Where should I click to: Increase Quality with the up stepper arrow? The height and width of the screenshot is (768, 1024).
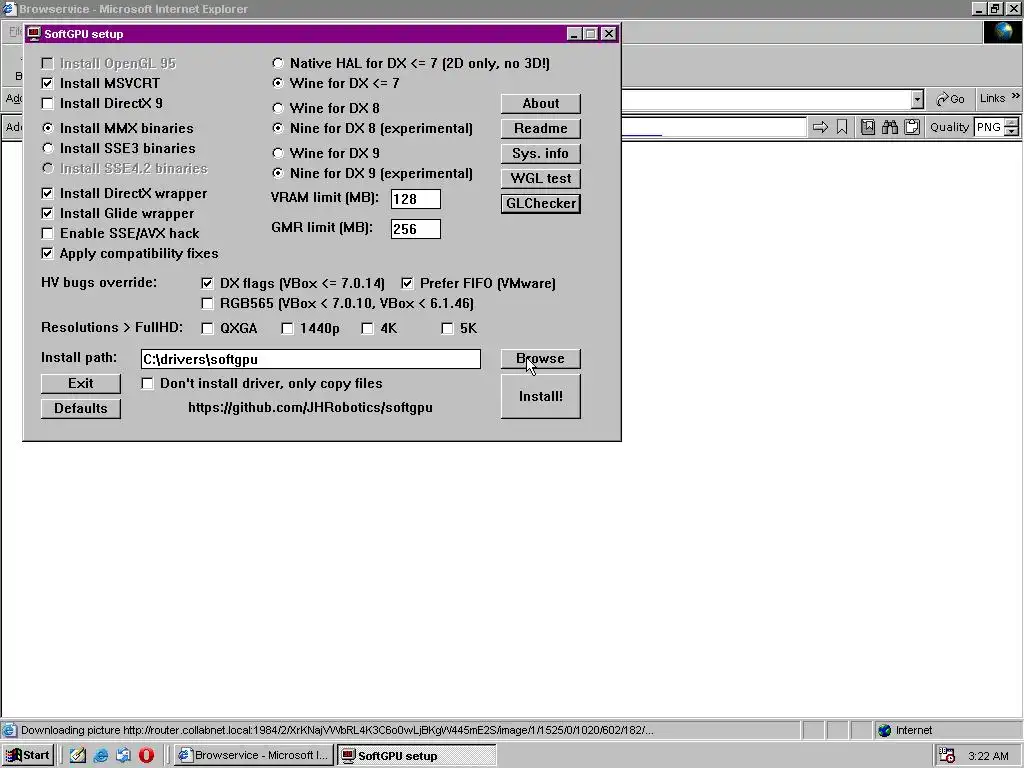(1012, 122)
